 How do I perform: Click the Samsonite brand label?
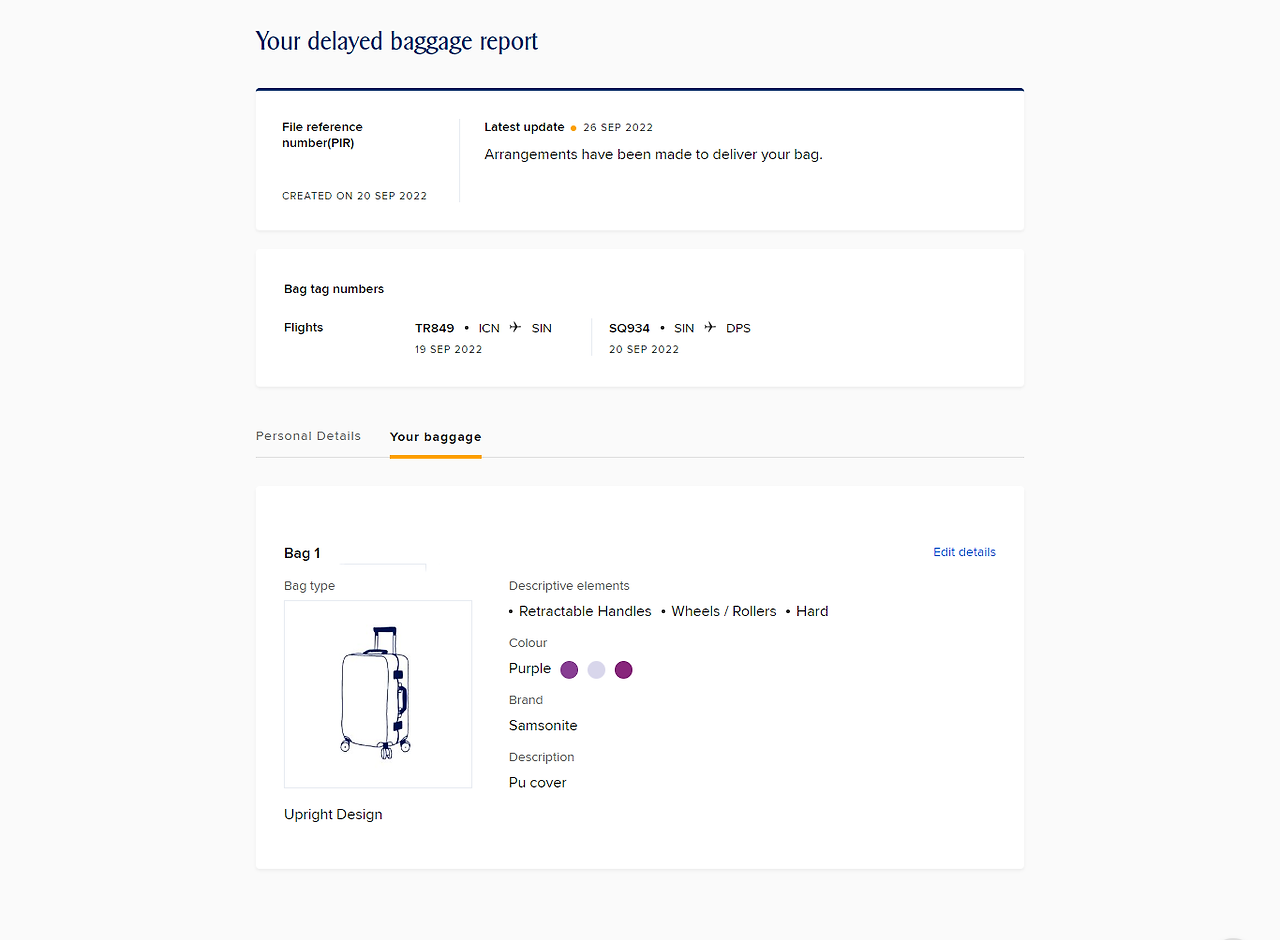click(543, 725)
